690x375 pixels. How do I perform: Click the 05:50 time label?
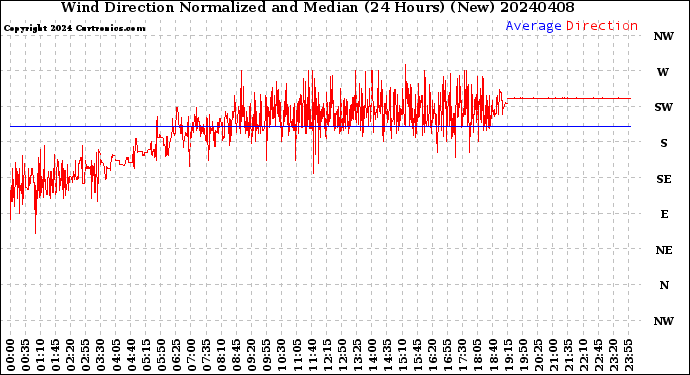pos(161,355)
